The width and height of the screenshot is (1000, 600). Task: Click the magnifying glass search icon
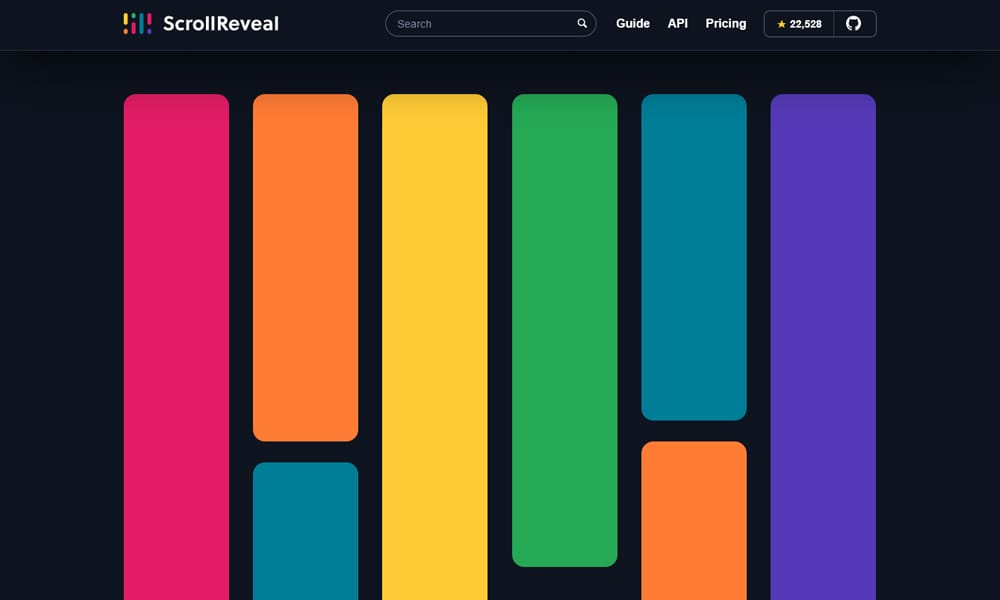581,23
